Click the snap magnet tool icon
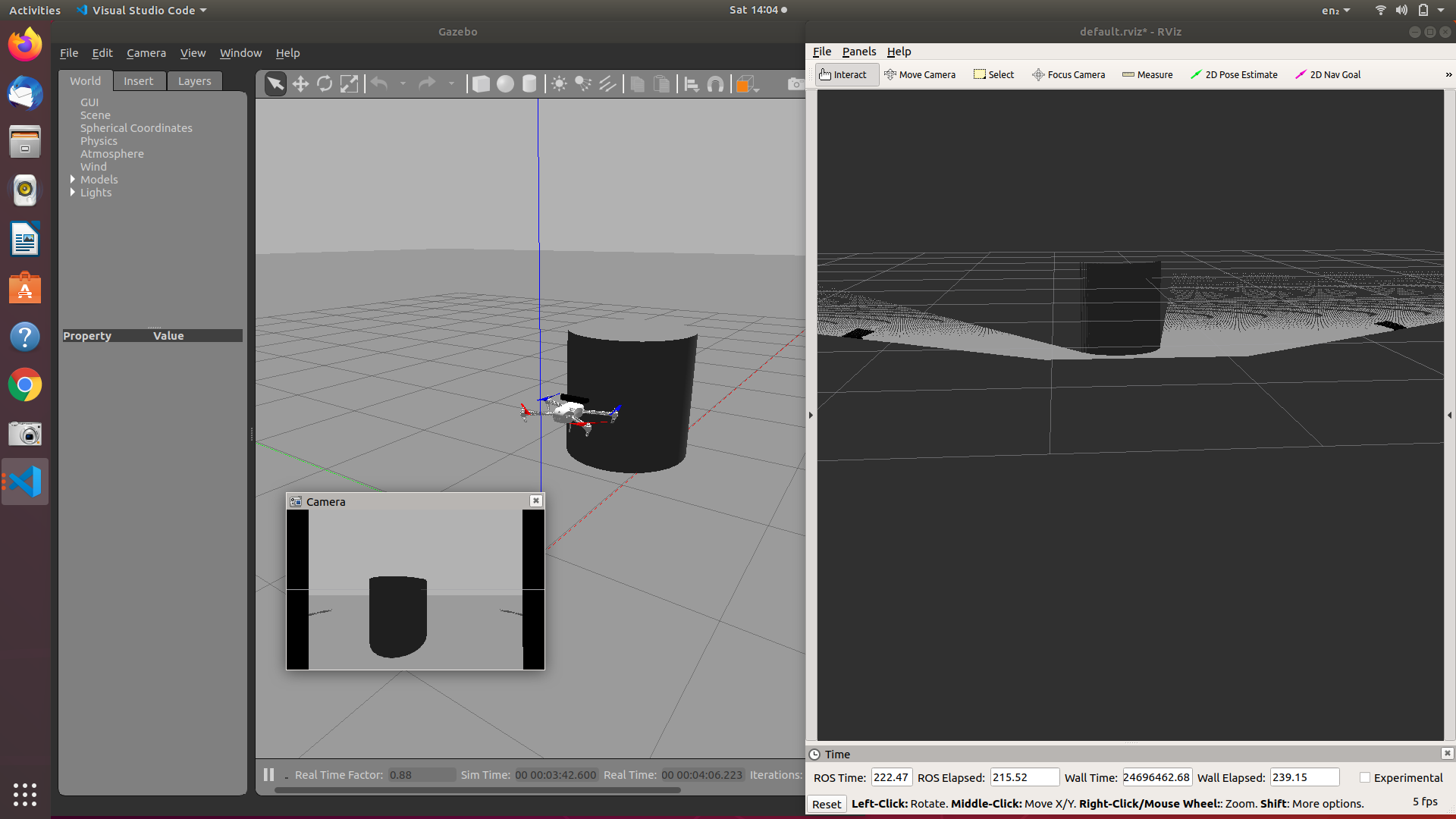1456x819 pixels. 715,84
